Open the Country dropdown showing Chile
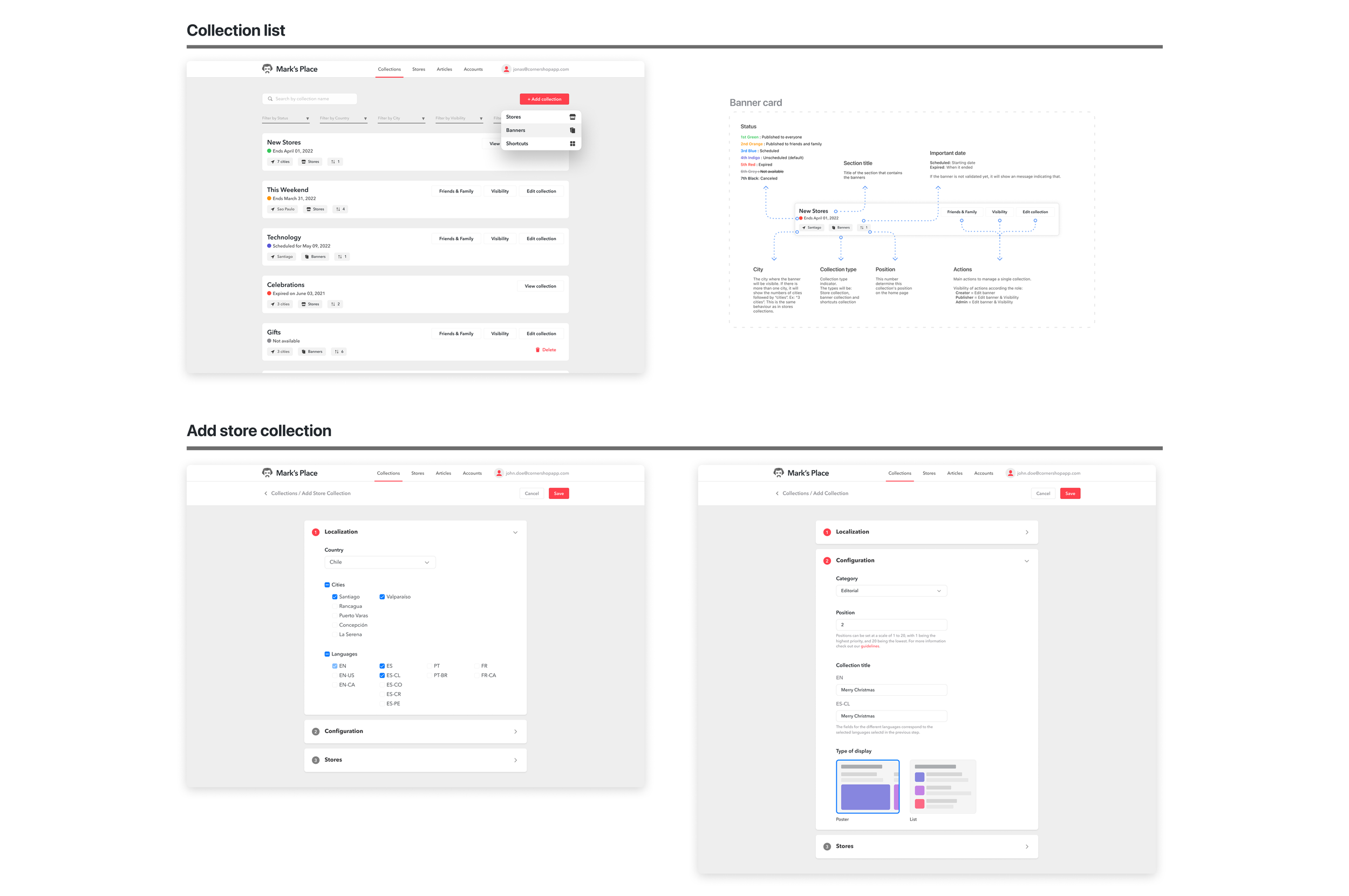This screenshot has height=896, width=1349. point(379,562)
